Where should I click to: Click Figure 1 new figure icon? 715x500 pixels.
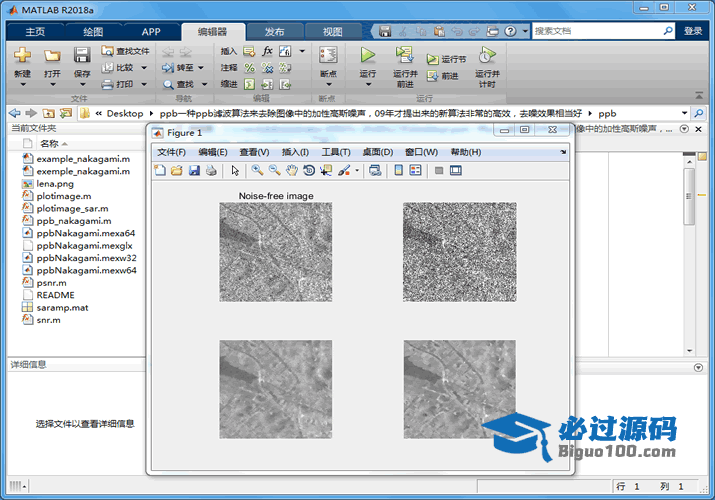point(160,170)
